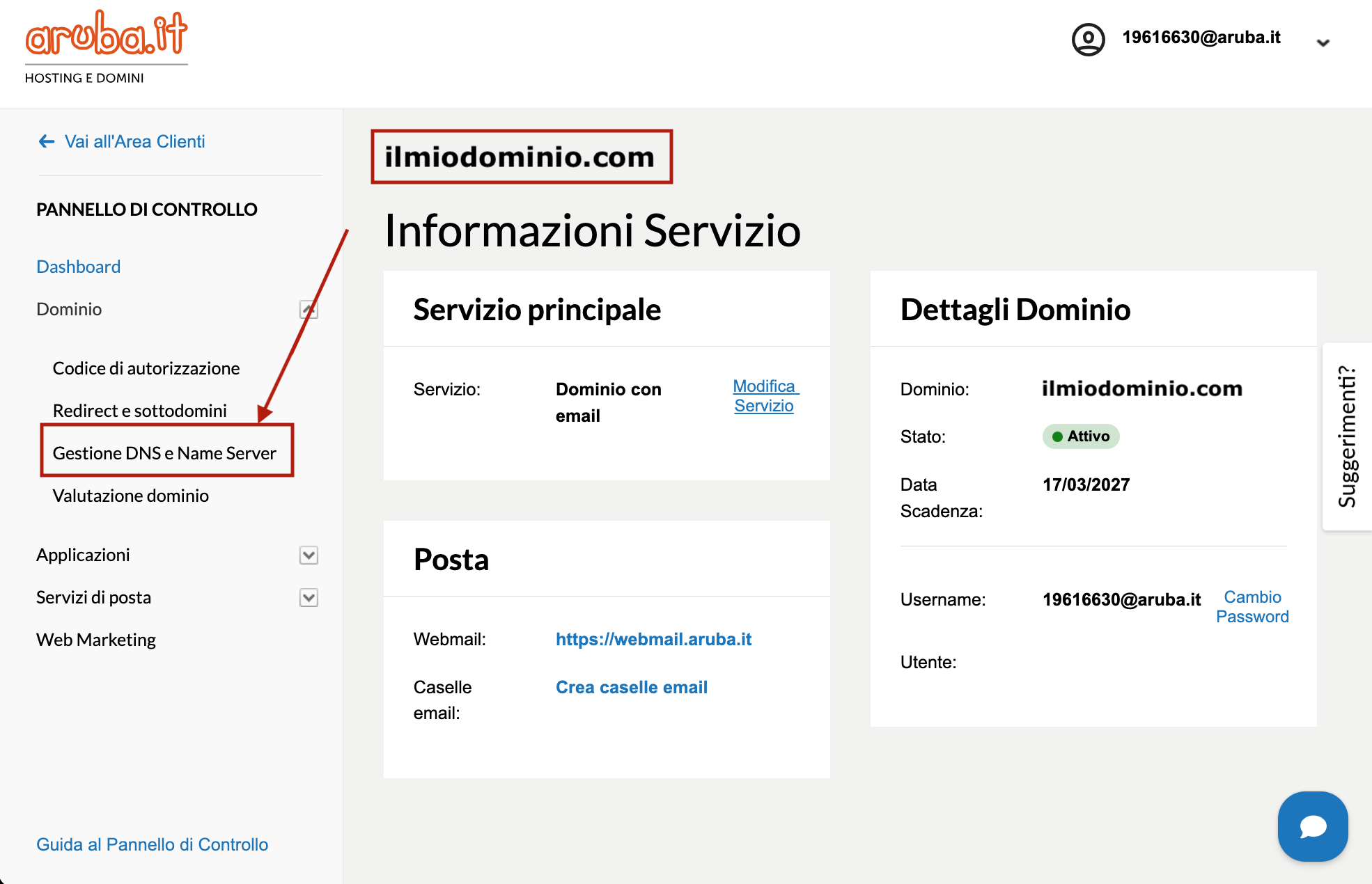
Task: Click the Stato label
Action: [923, 436]
